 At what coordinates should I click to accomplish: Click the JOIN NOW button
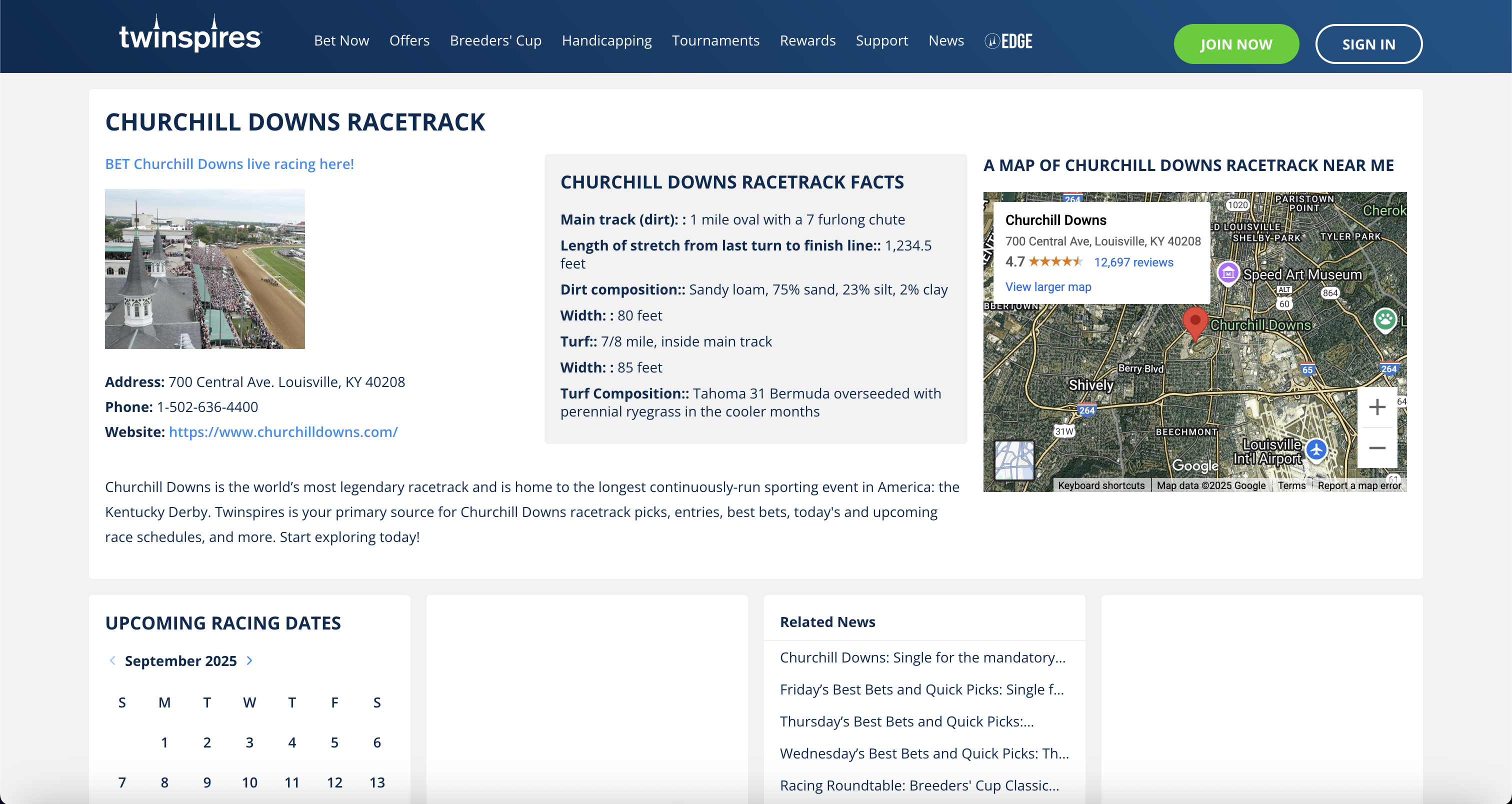(1235, 44)
